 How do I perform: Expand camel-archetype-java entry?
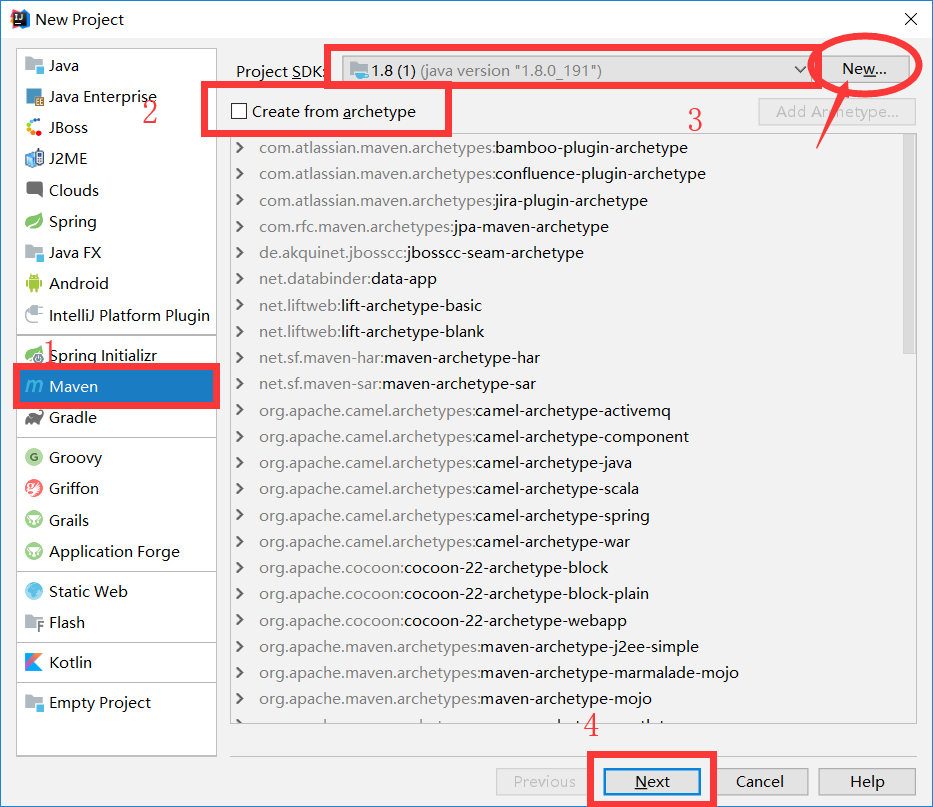[240, 462]
